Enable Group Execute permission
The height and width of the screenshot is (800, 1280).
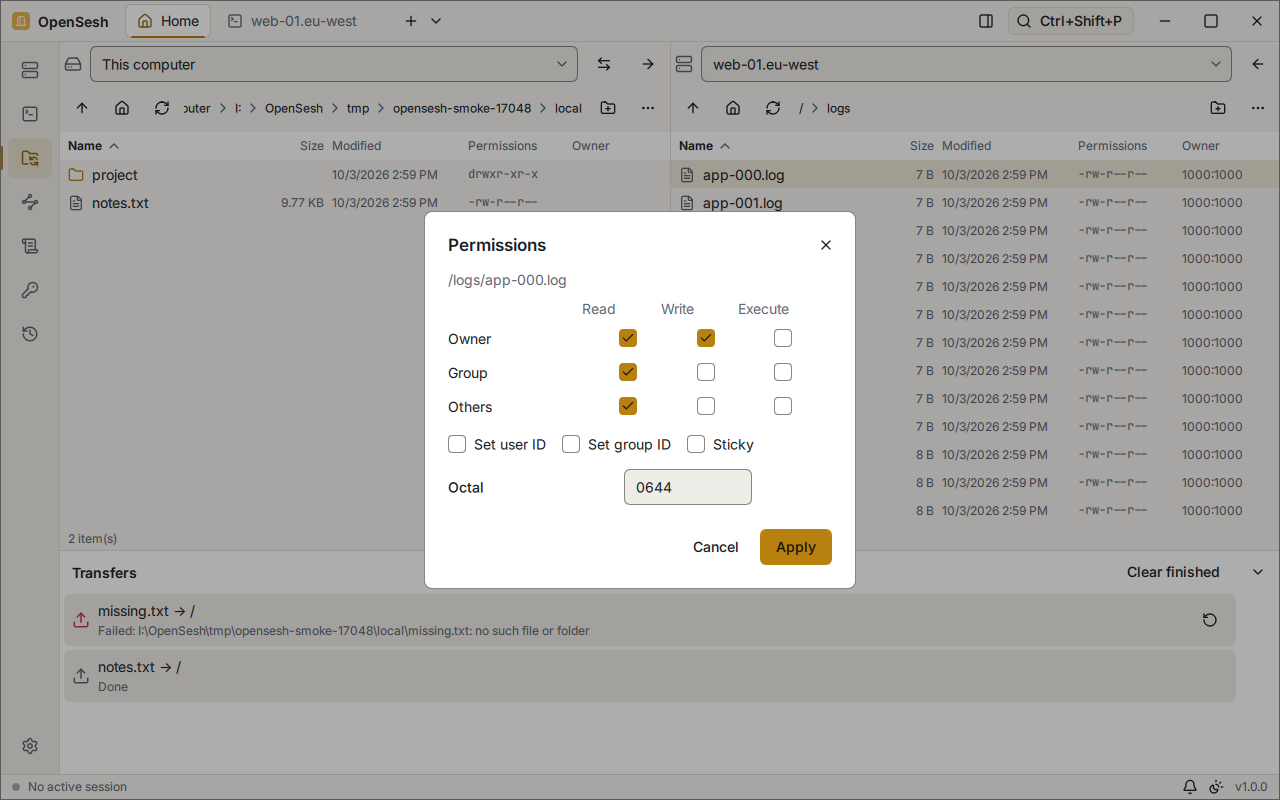tap(783, 372)
